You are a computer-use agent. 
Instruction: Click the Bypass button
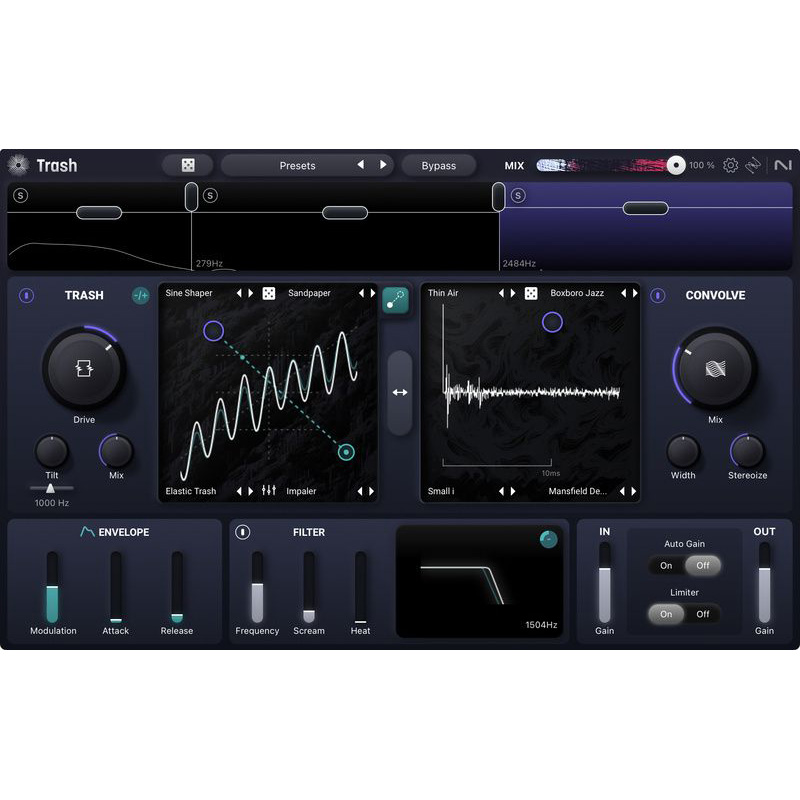pos(439,165)
